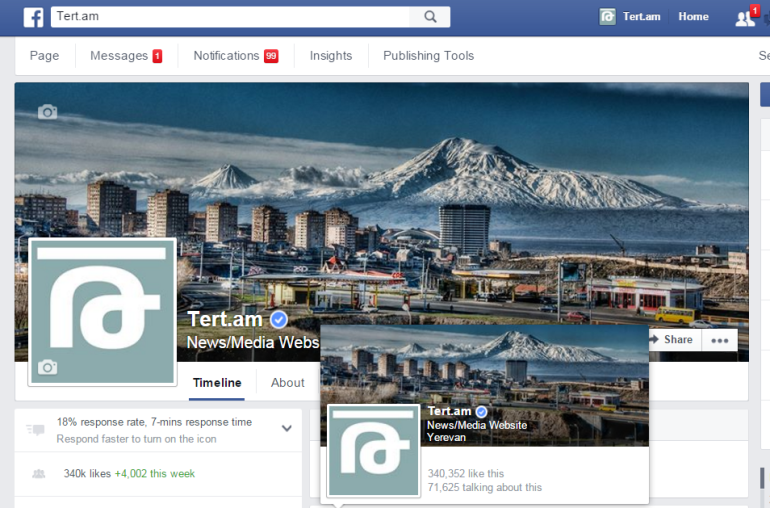Screen dimensions: 770x508
Task: Click Yerevan text in hover card
Action: pyautogui.click(x=446, y=437)
